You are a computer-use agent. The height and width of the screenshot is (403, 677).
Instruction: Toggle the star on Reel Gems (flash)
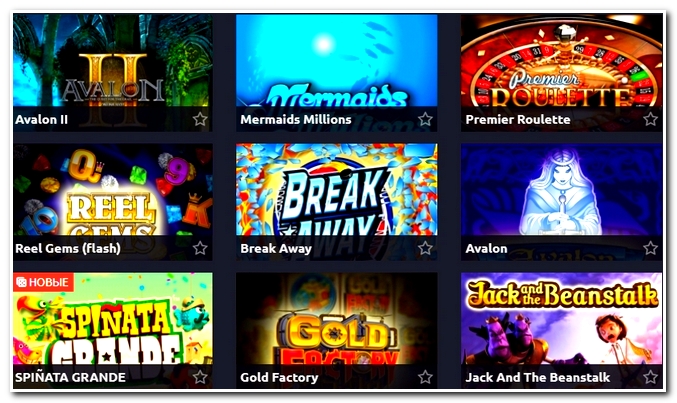coord(200,248)
